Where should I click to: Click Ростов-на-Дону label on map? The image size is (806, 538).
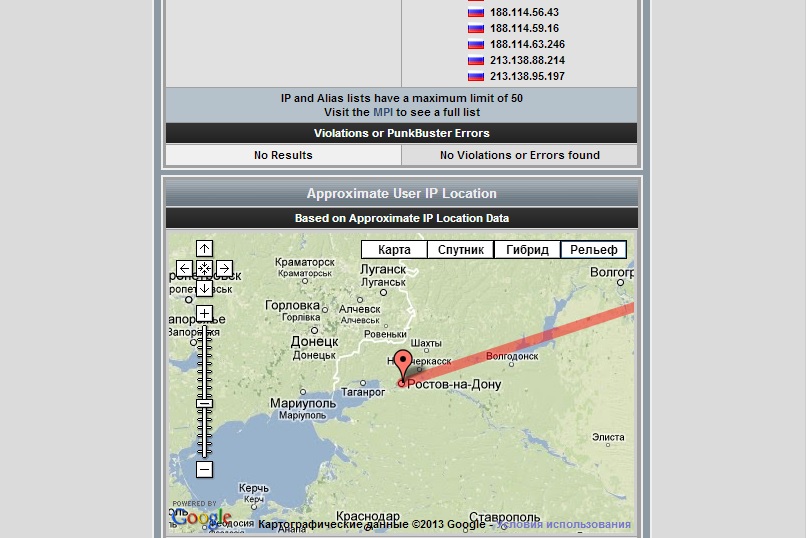click(x=454, y=384)
